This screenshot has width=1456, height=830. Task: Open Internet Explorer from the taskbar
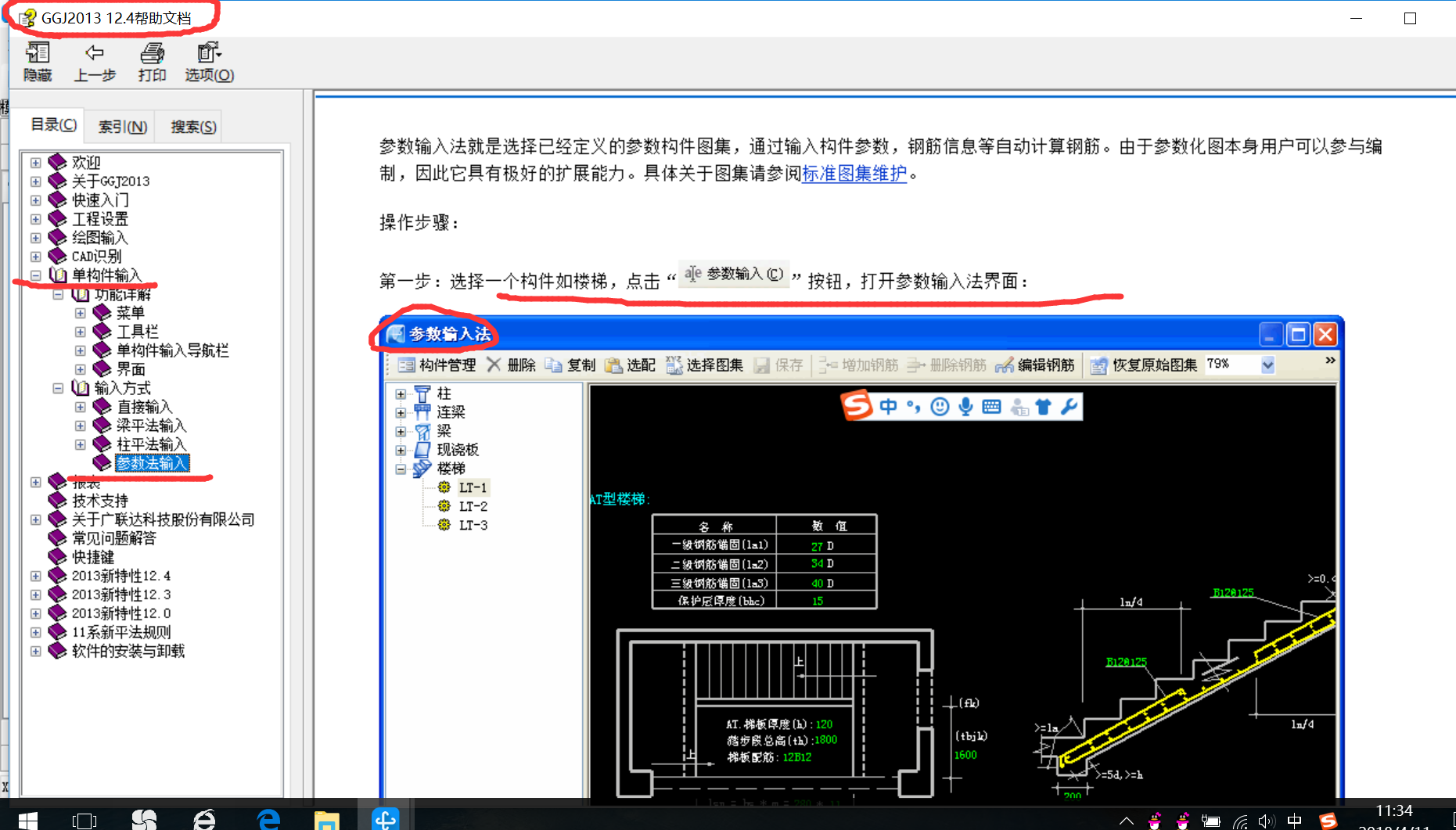coord(204,820)
